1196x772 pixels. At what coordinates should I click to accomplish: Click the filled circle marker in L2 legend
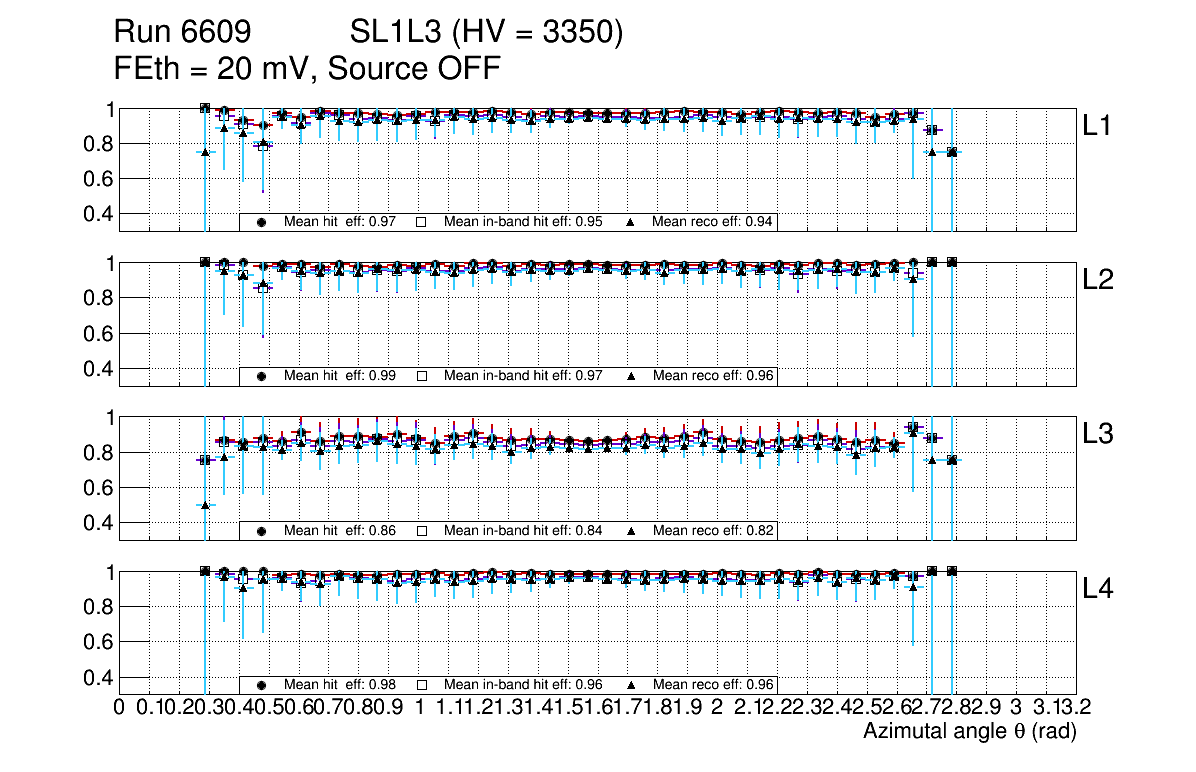(x=261, y=376)
